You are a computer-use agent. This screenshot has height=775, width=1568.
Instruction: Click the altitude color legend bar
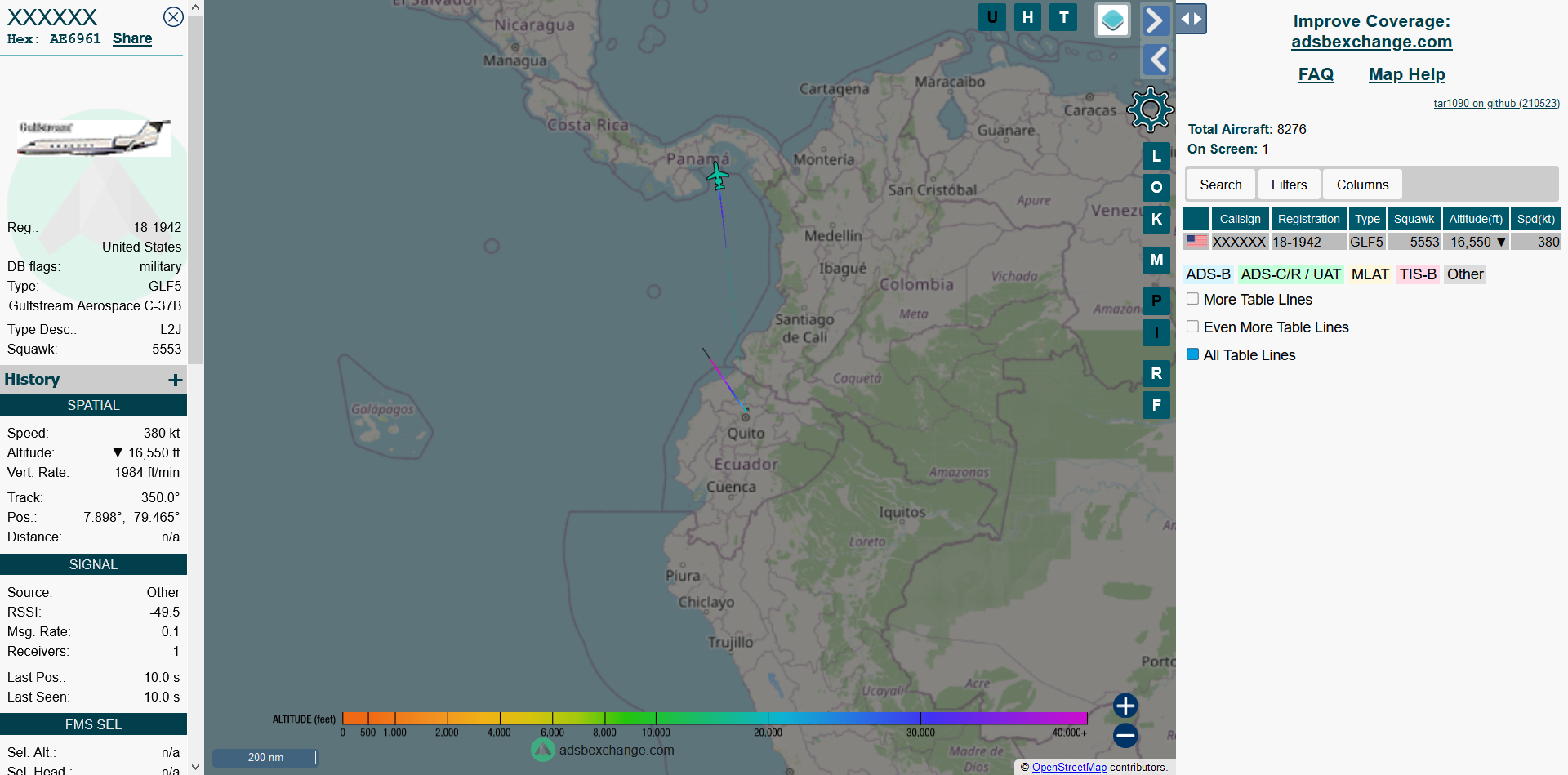715,718
